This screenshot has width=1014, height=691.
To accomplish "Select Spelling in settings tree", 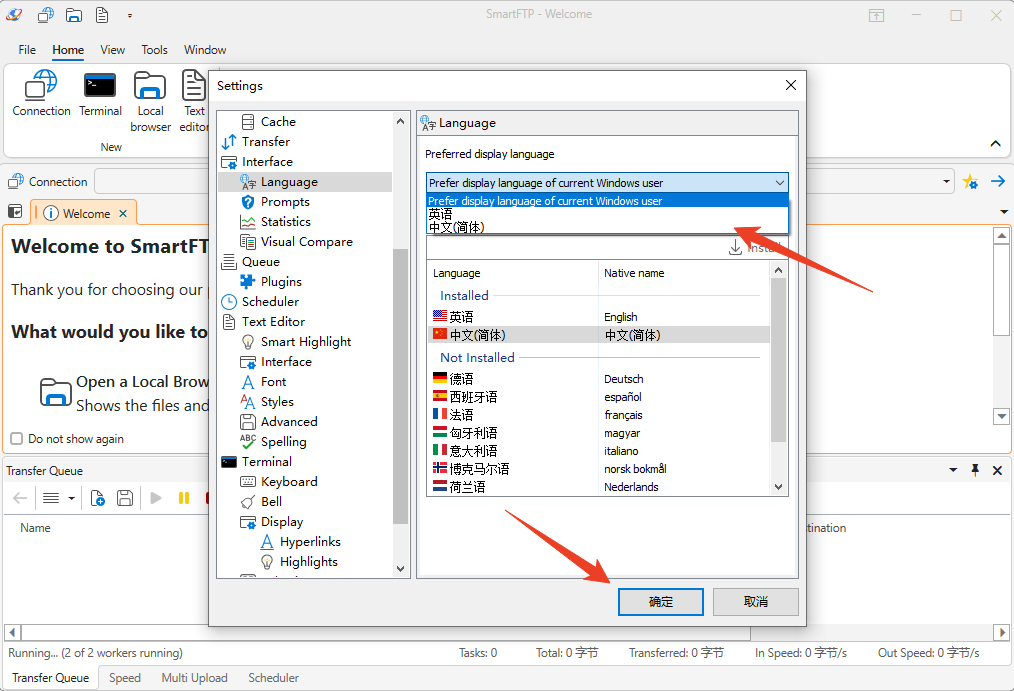I will coord(283,441).
